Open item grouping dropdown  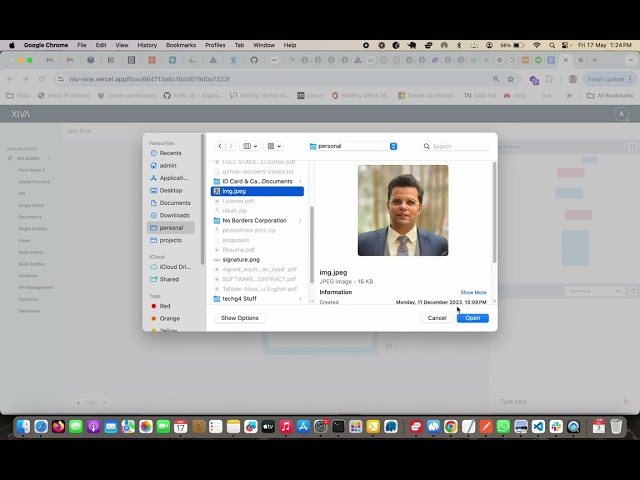(x=274, y=146)
